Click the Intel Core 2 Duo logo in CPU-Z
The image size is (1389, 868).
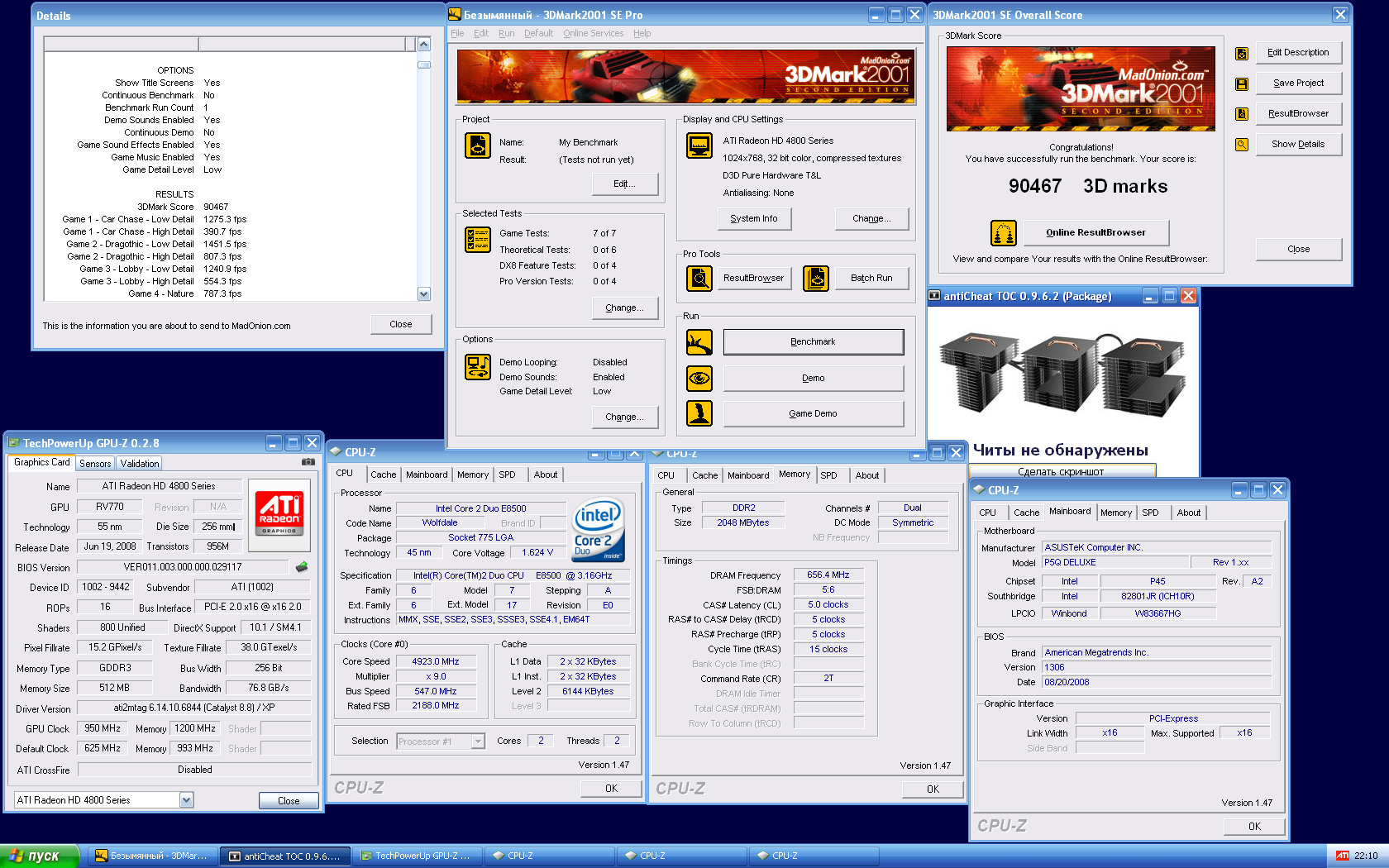[x=598, y=530]
